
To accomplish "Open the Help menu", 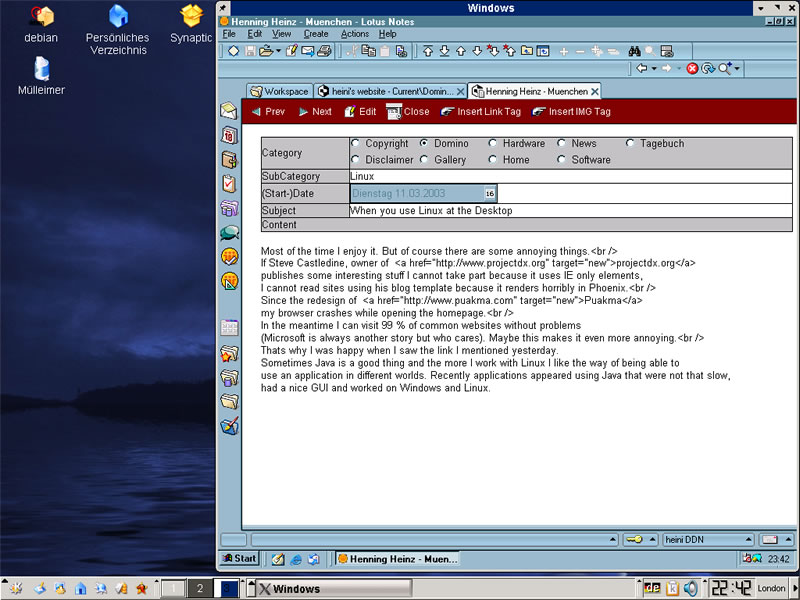I will click(387, 34).
